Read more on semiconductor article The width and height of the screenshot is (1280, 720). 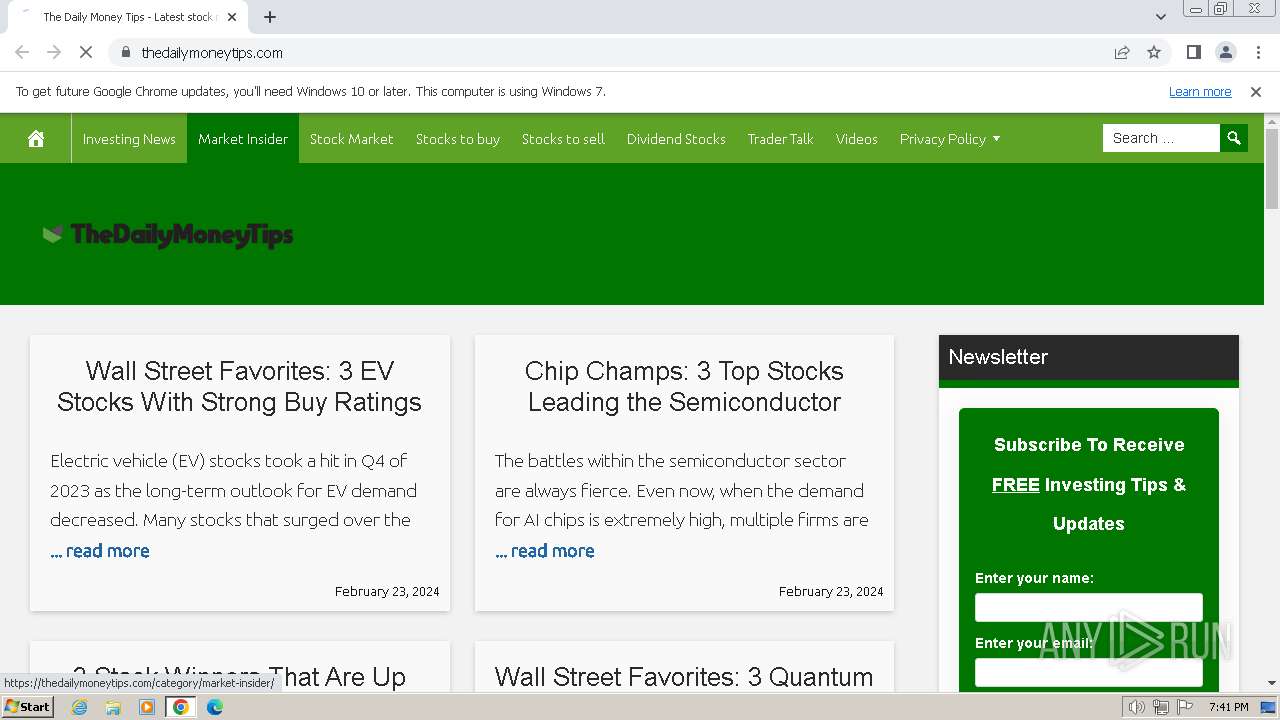coord(545,551)
